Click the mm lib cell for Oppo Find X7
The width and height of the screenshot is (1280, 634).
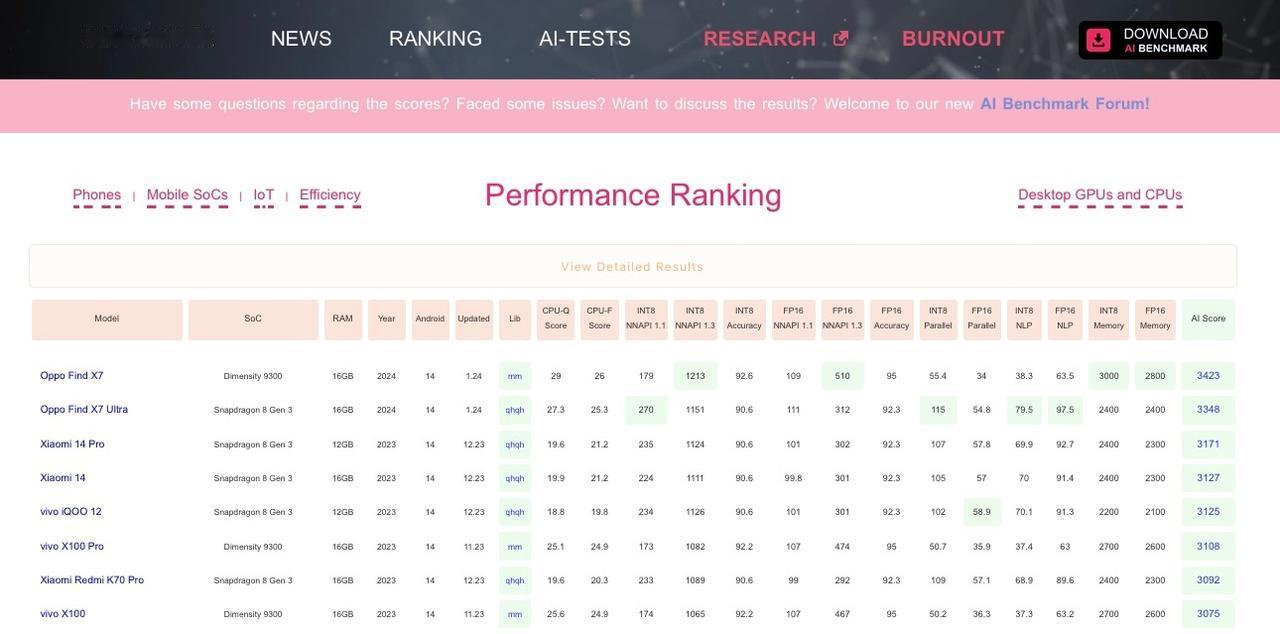tap(515, 376)
